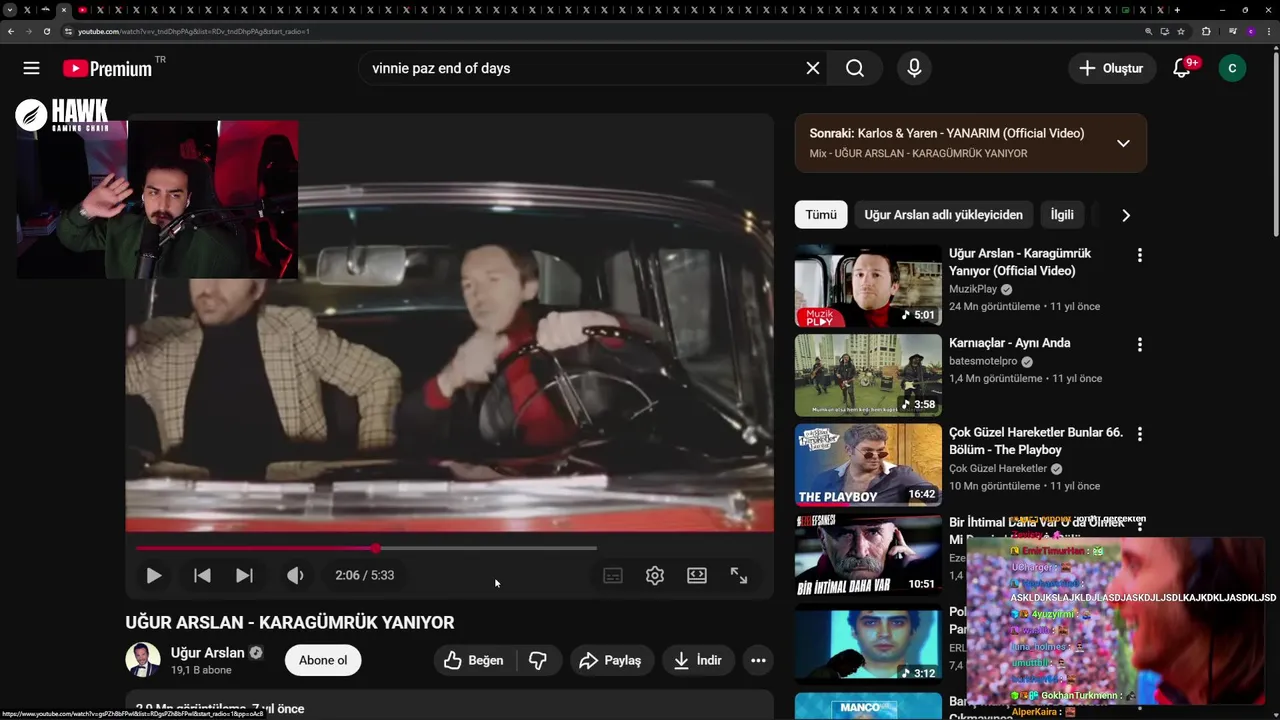Switch to theater mode
1280x720 pixels.
697,575
